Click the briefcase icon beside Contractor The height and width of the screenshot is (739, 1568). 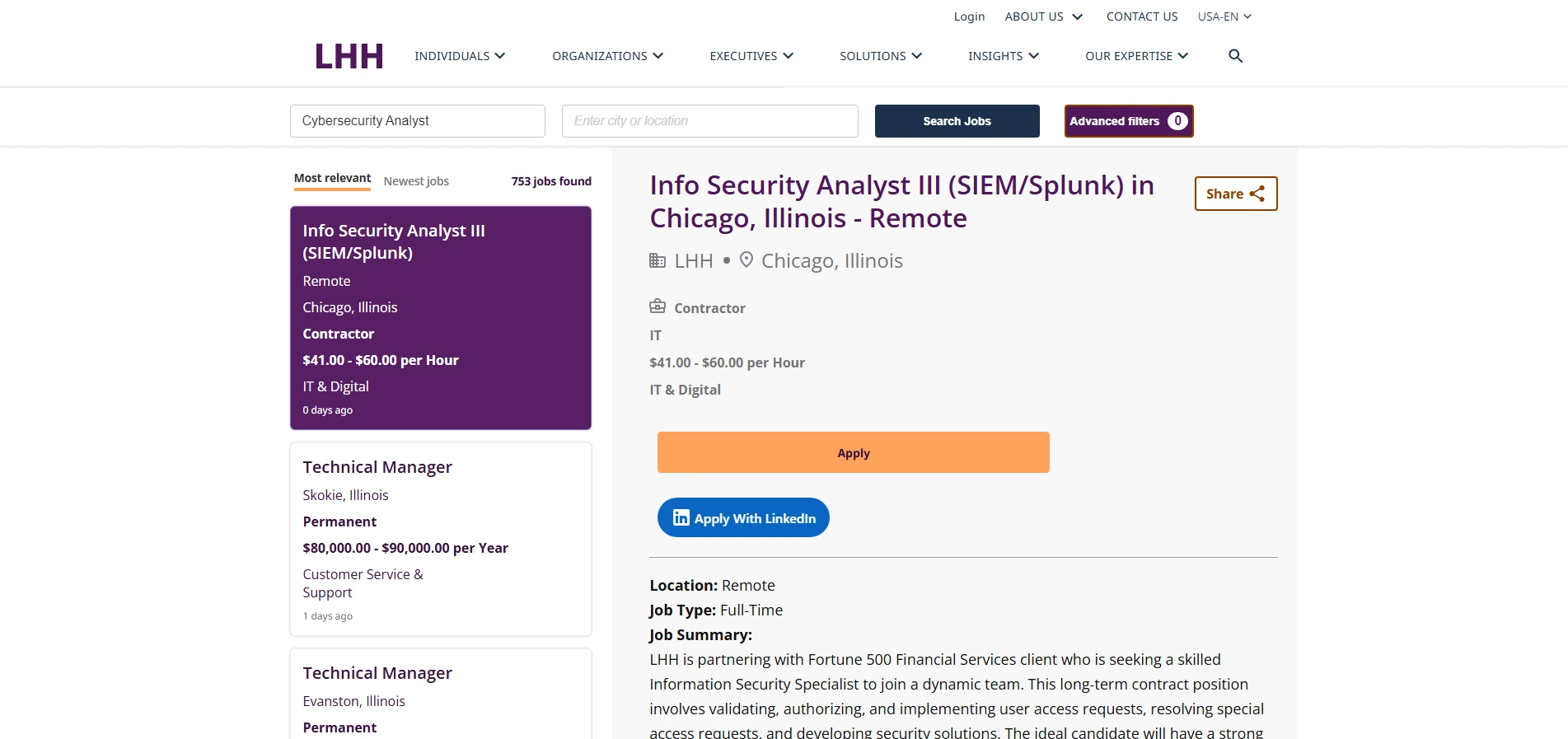[658, 306]
